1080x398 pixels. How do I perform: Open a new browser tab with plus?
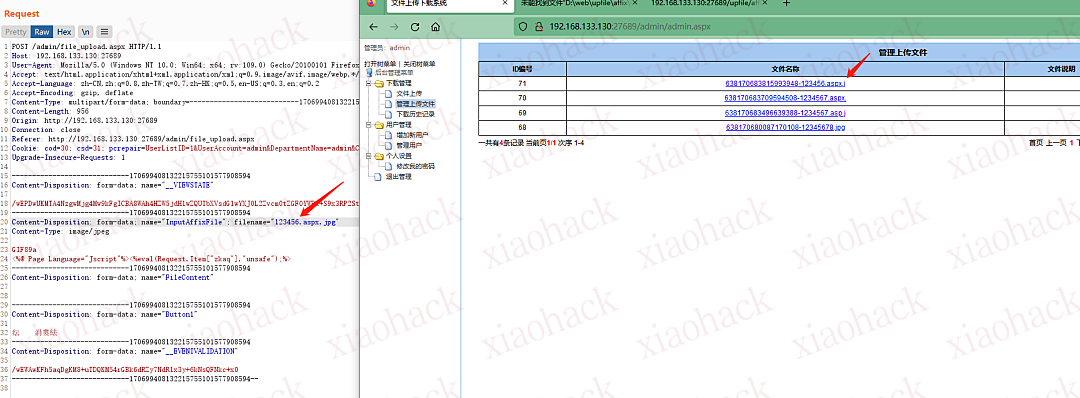[786, 3]
